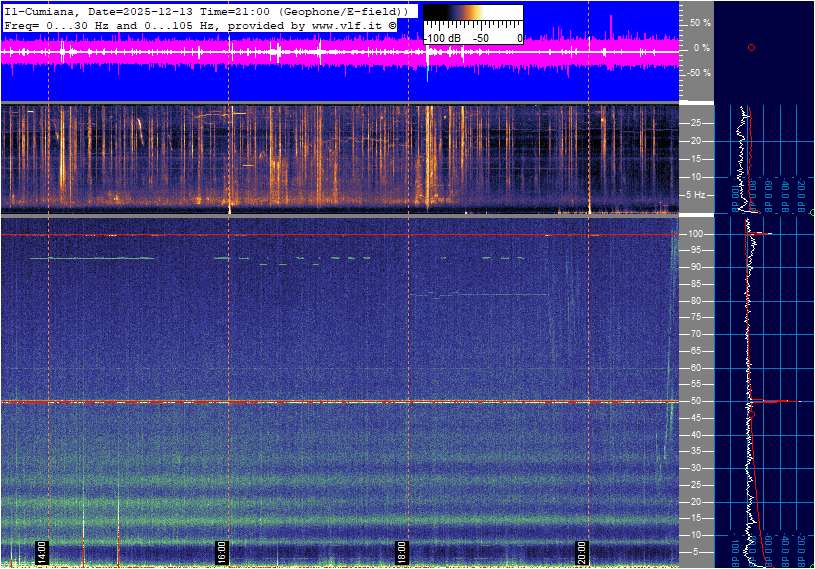
Task: Select the 18:00 time marker label
Action: (x=402, y=552)
